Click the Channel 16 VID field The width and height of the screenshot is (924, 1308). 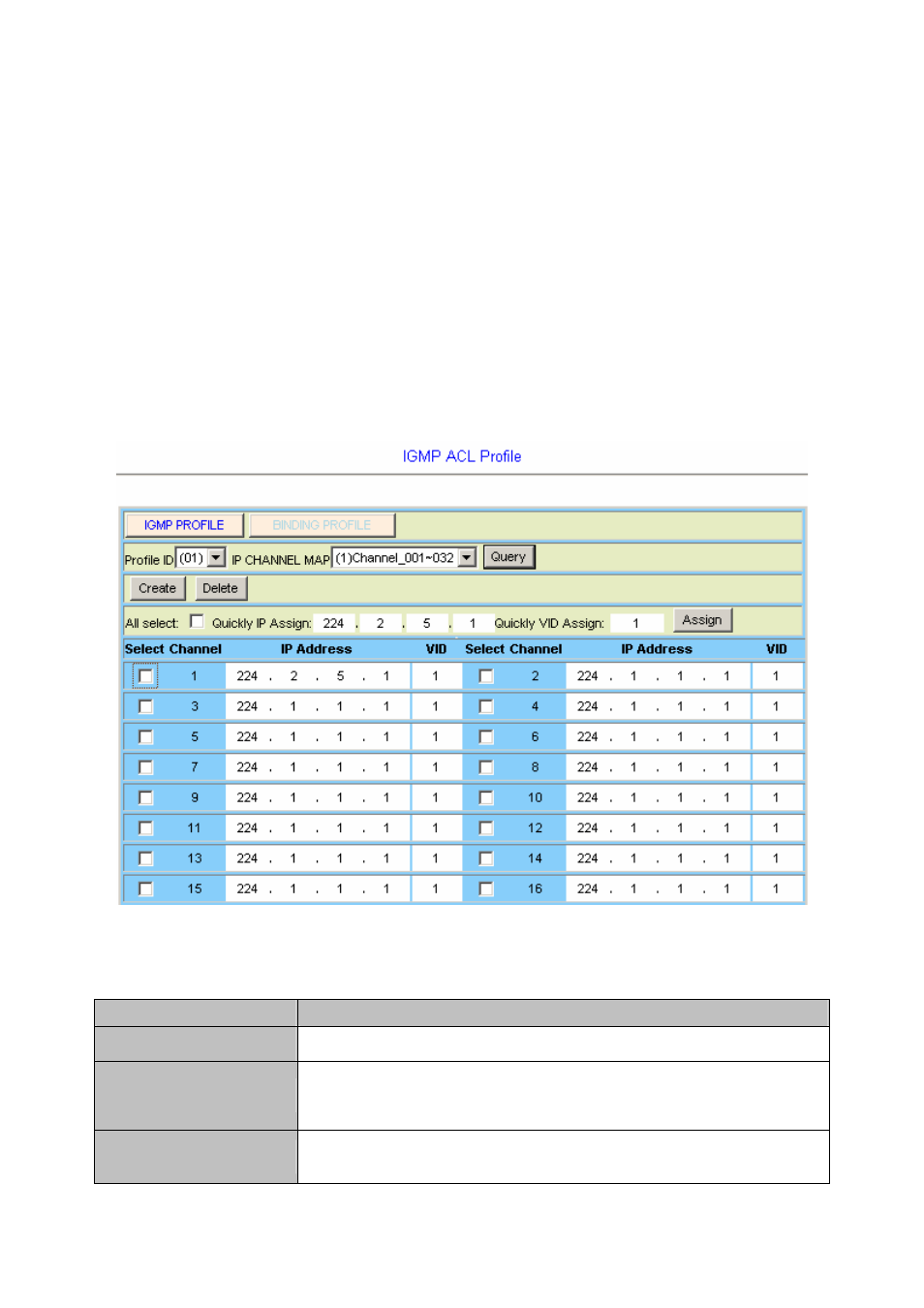coord(776,888)
